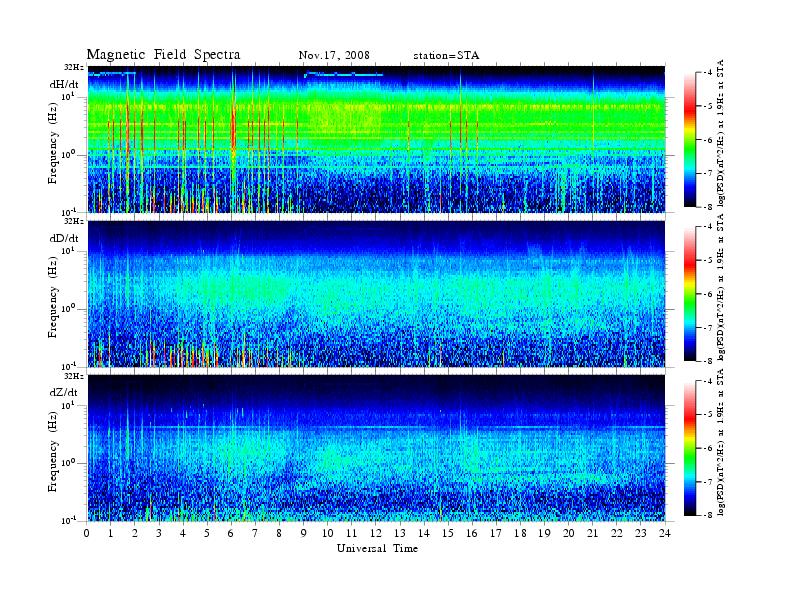Viewport: 792px width, 612px height.
Task: Click the "32Hz" label atop dD/dt panel
Action: (74, 221)
